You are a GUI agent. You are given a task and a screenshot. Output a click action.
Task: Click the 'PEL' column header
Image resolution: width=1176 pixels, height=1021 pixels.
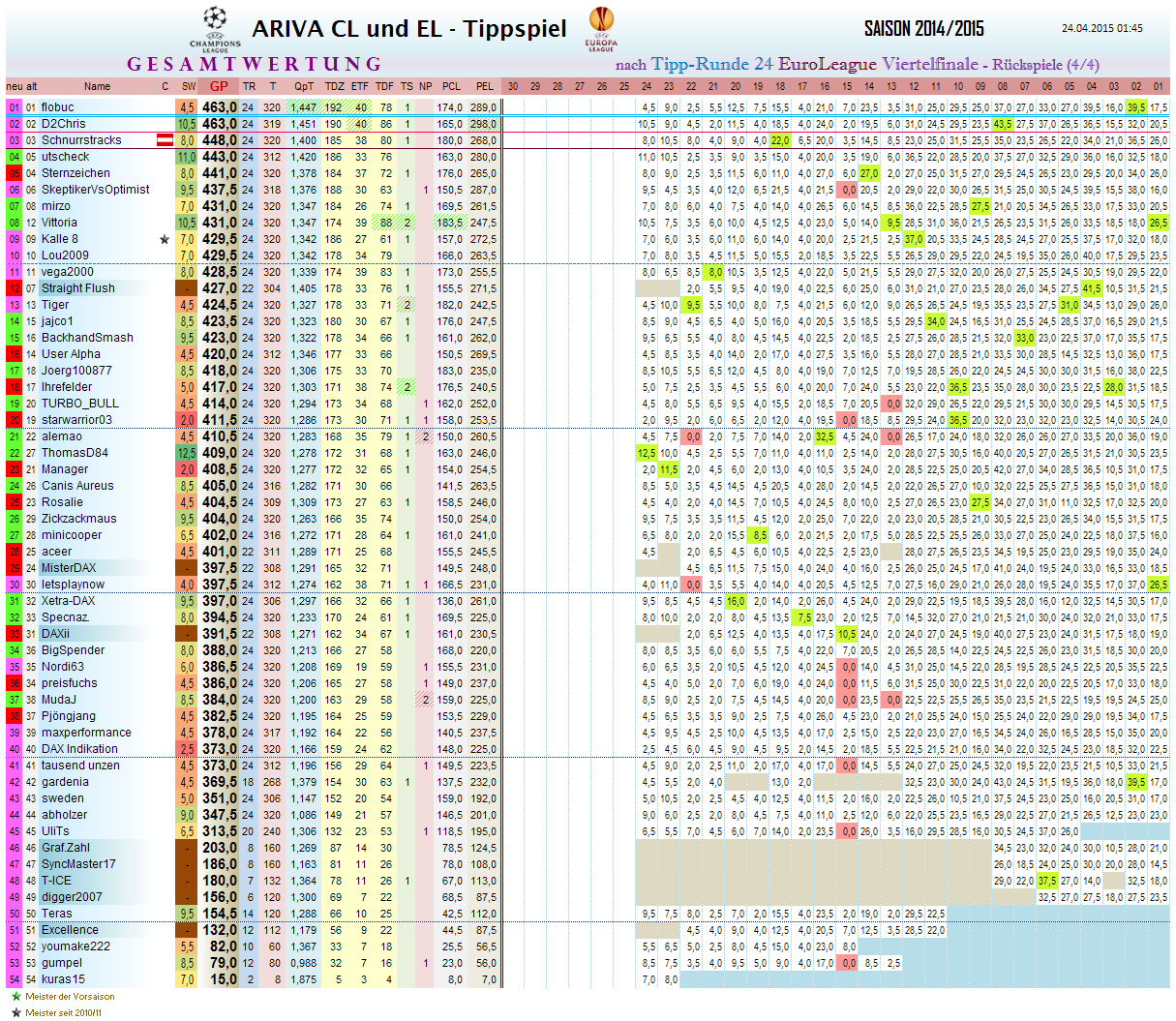[x=485, y=87]
